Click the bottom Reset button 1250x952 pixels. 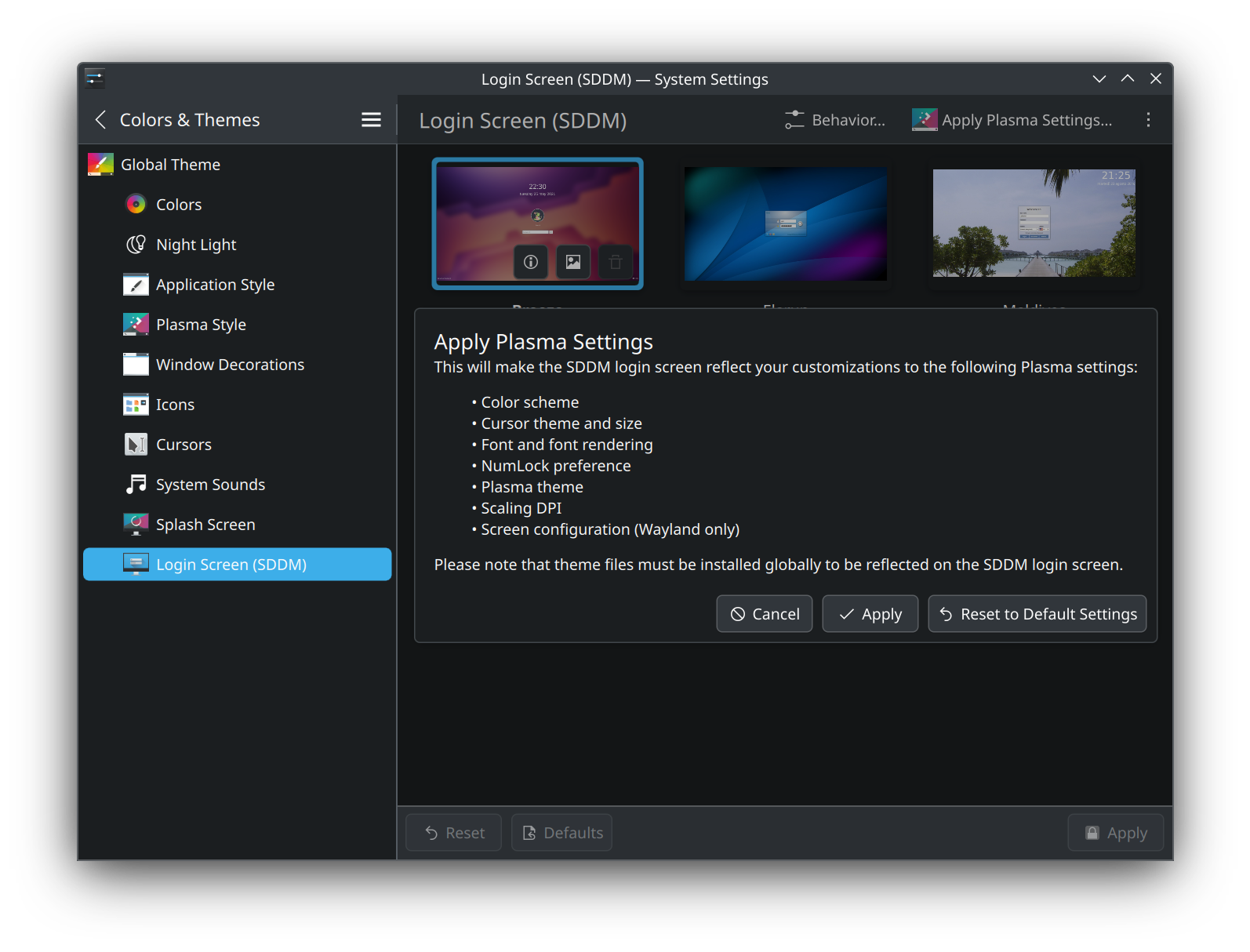pos(454,833)
